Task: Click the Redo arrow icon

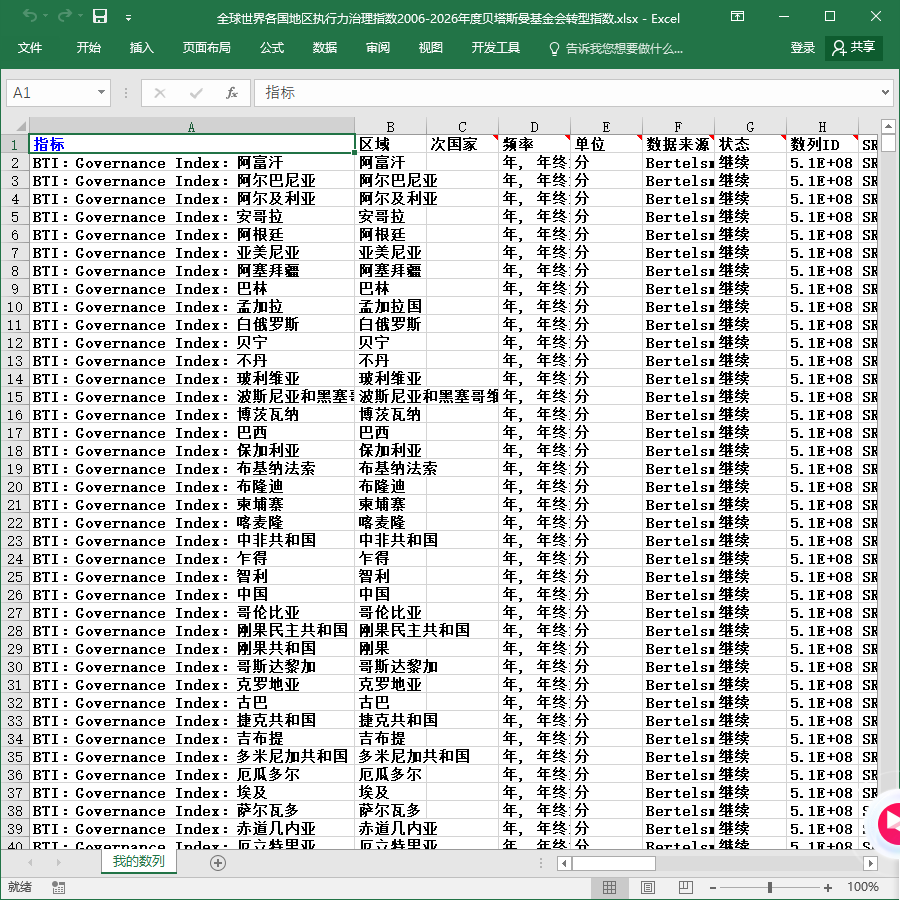Action: click(65, 17)
